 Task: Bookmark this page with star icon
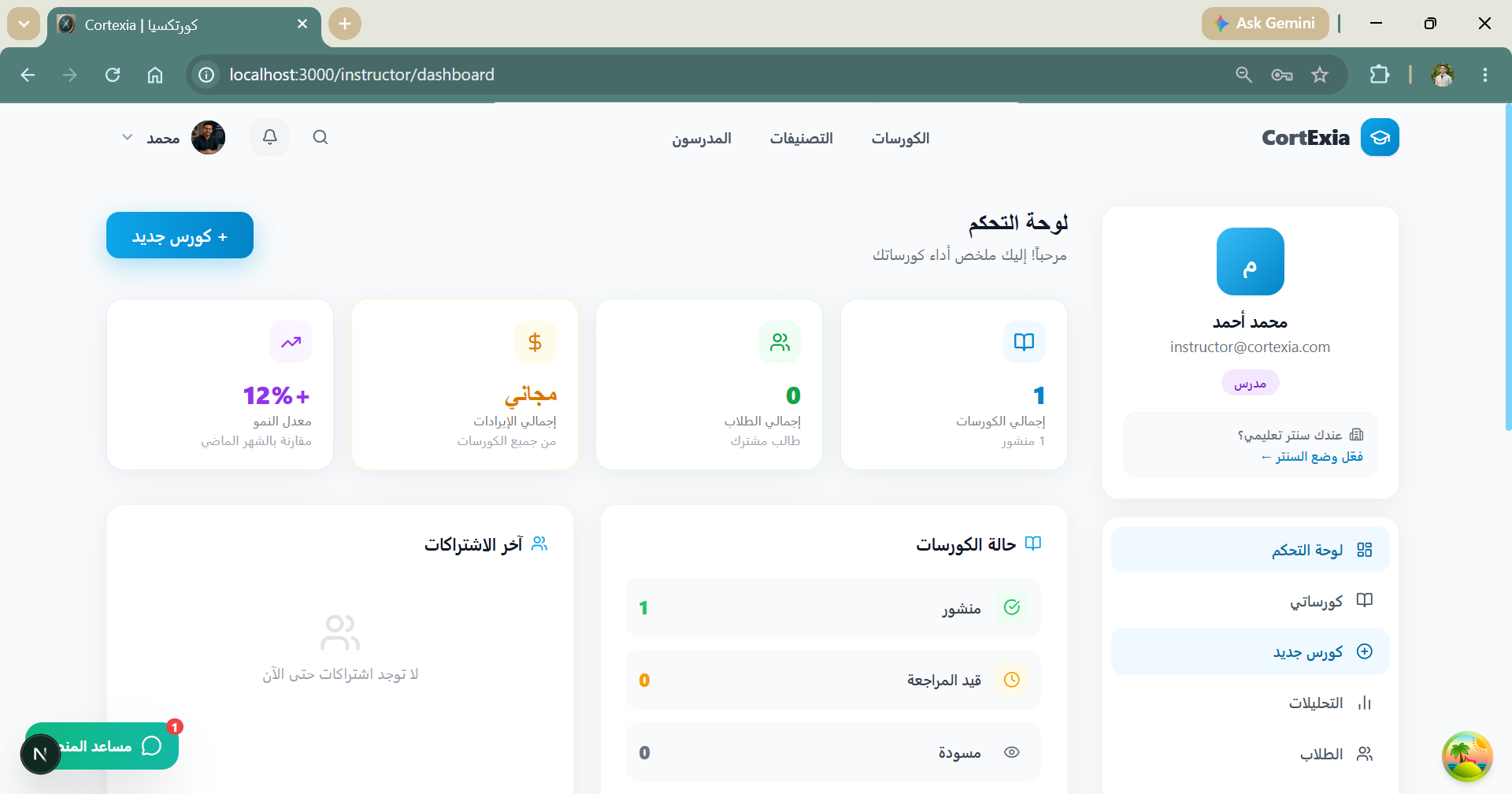tap(1320, 75)
